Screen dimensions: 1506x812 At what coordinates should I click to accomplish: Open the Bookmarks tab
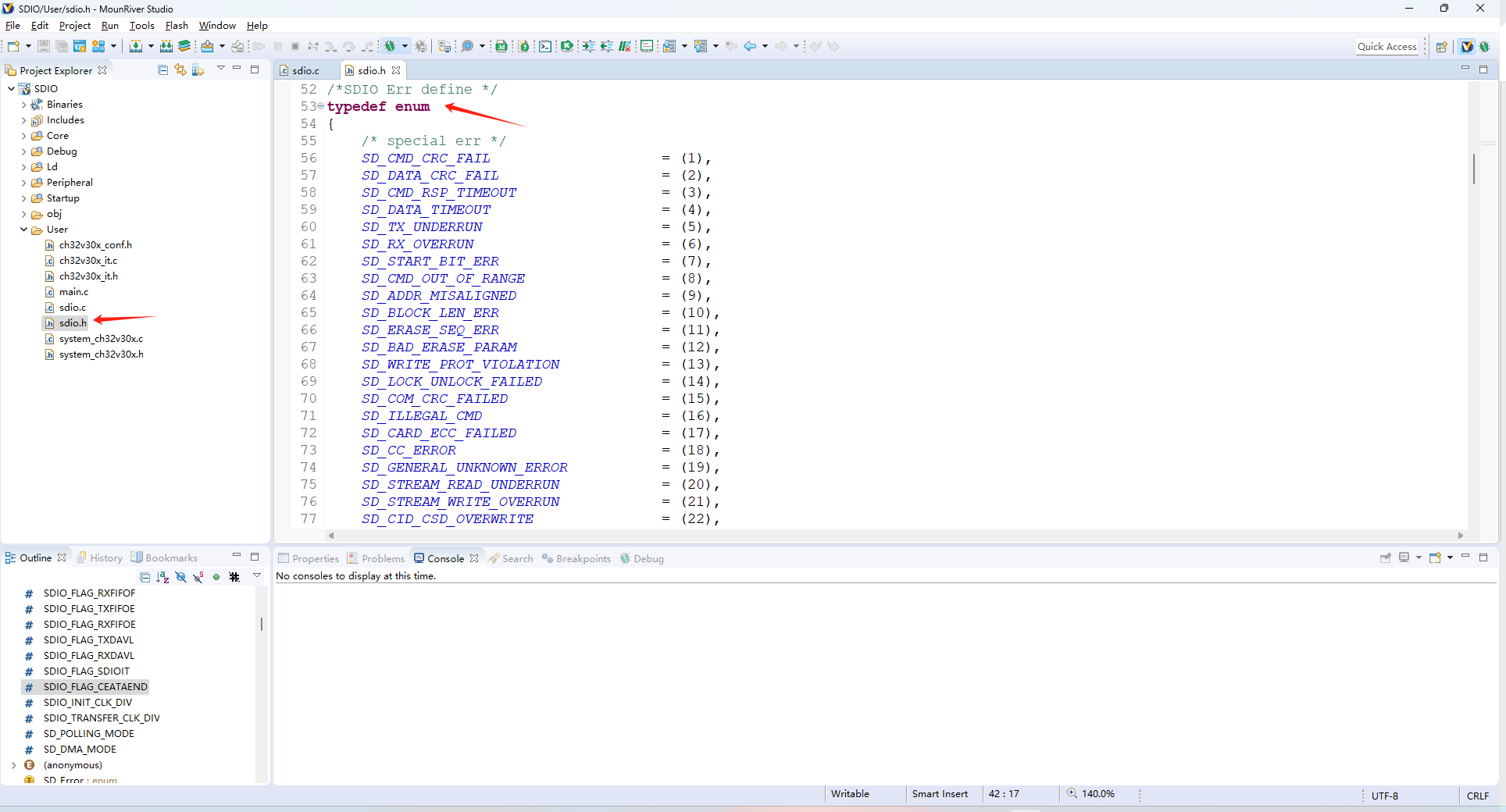164,557
